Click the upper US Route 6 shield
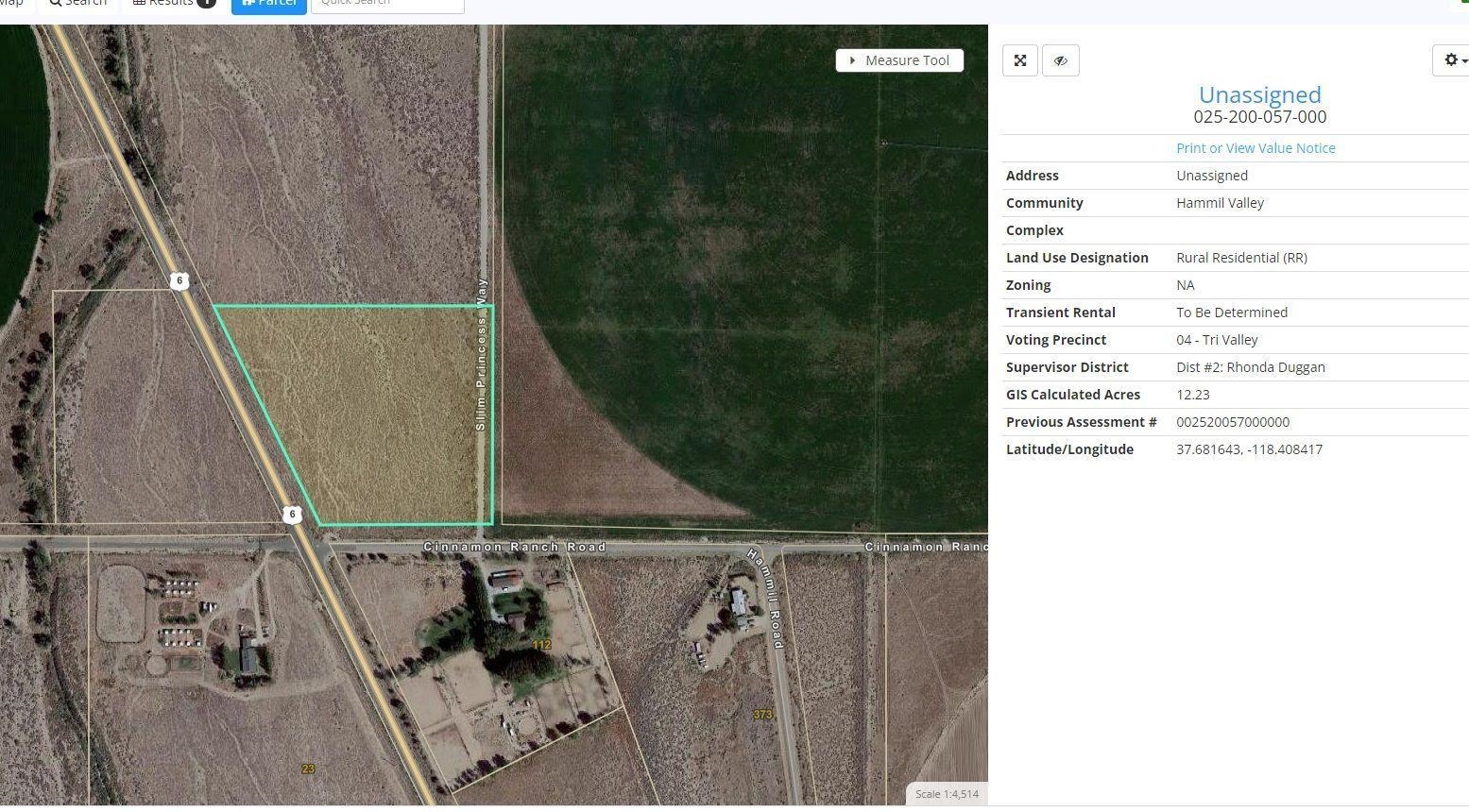Image resolution: width=1469 pixels, height=812 pixels. (179, 280)
